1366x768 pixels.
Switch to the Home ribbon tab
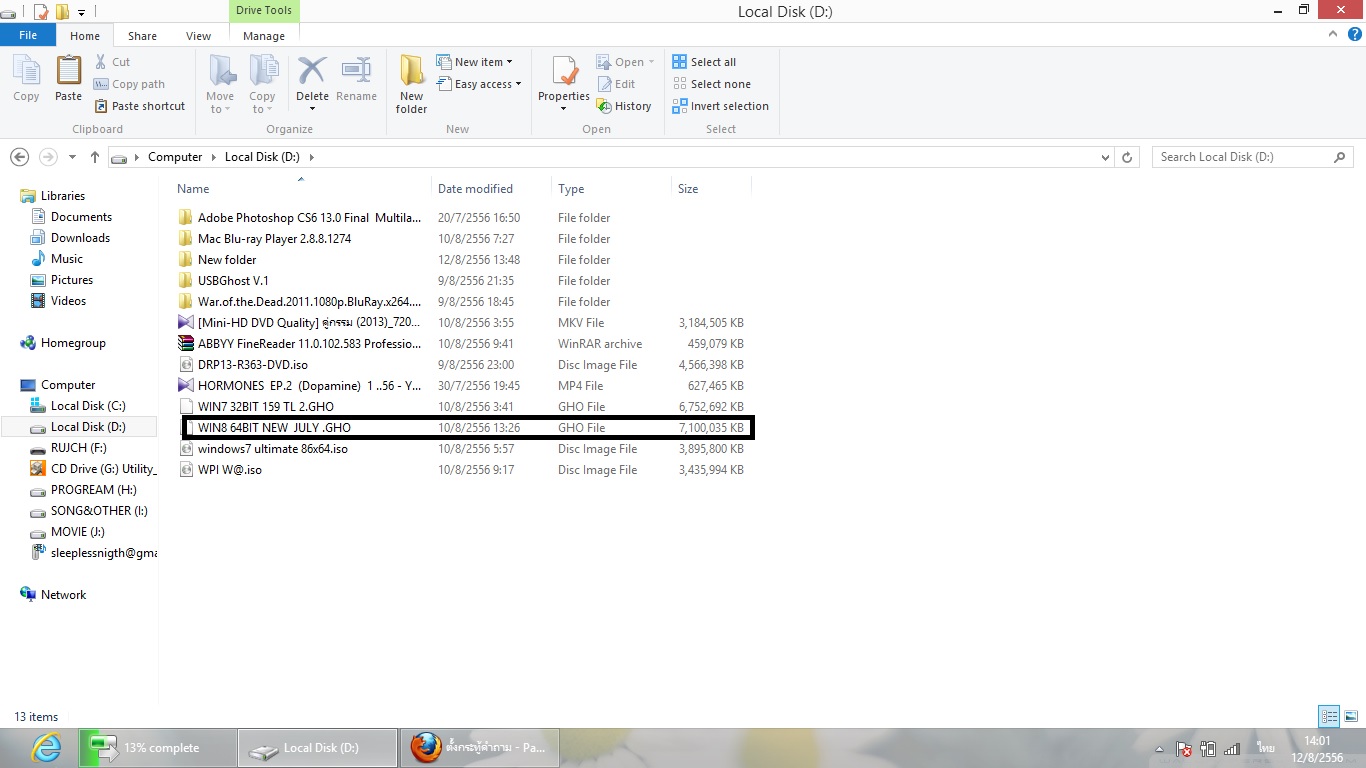tap(85, 36)
